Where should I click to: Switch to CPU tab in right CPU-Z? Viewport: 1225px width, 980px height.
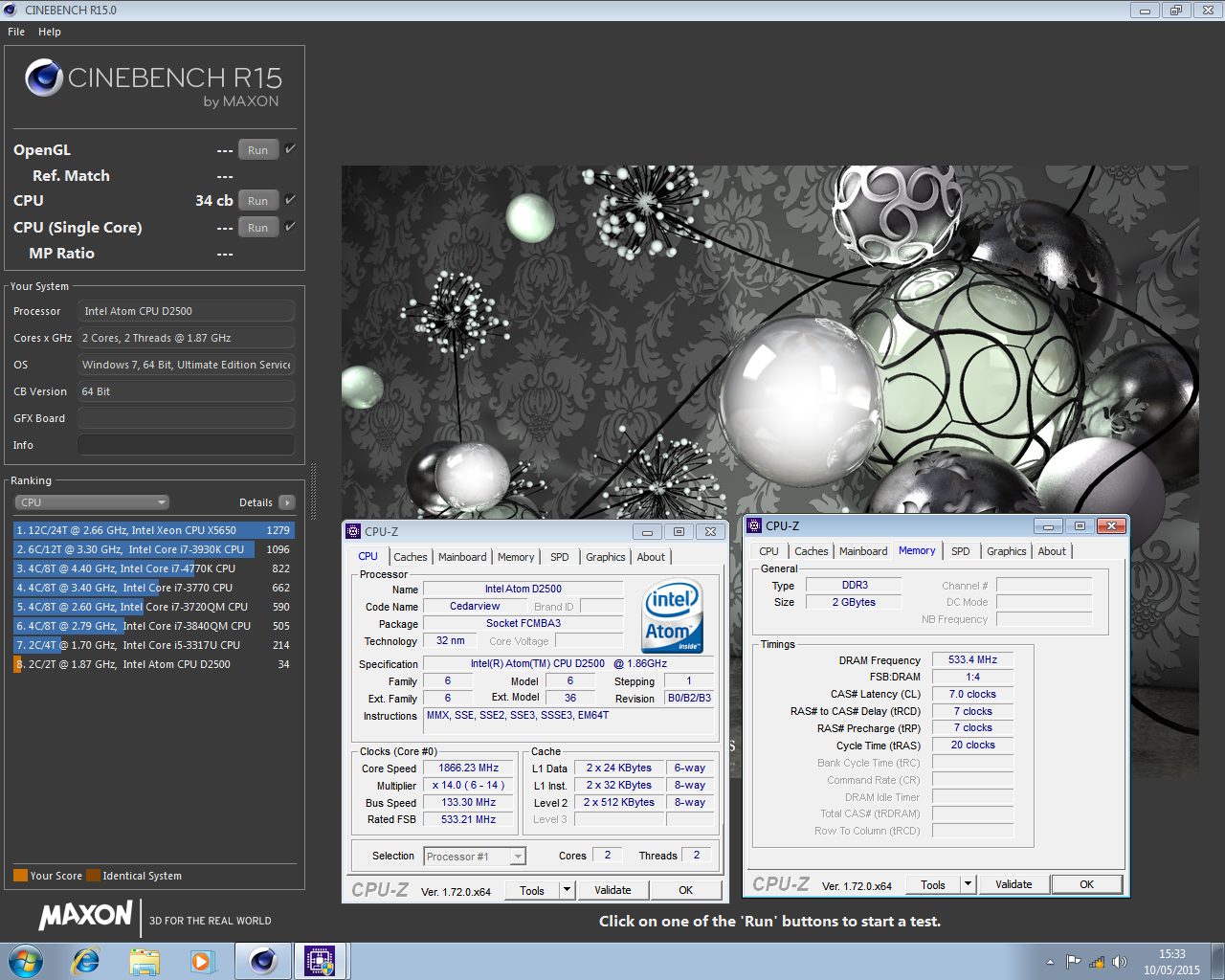[x=768, y=551]
